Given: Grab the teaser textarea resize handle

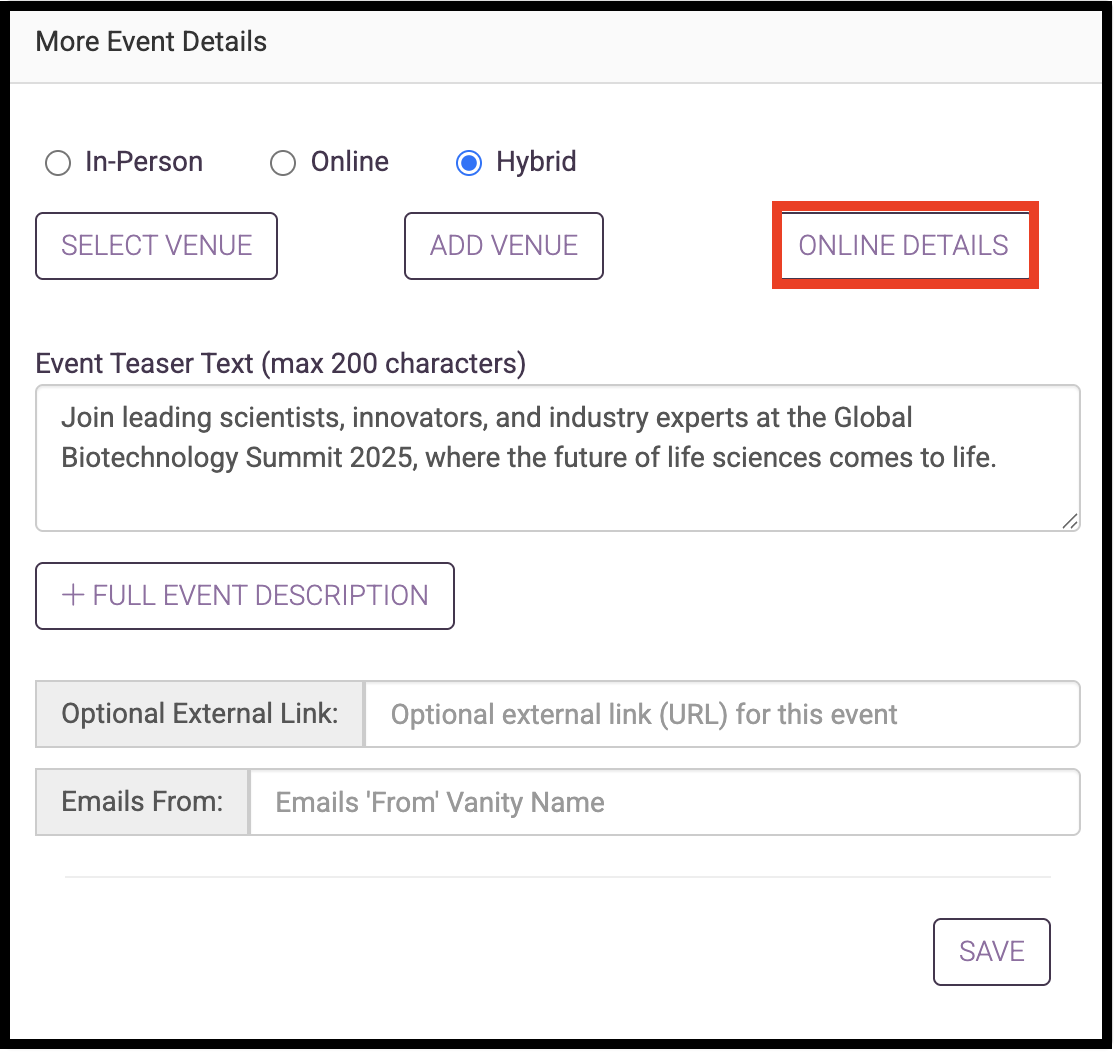Looking at the screenshot, I should [x=1070, y=521].
